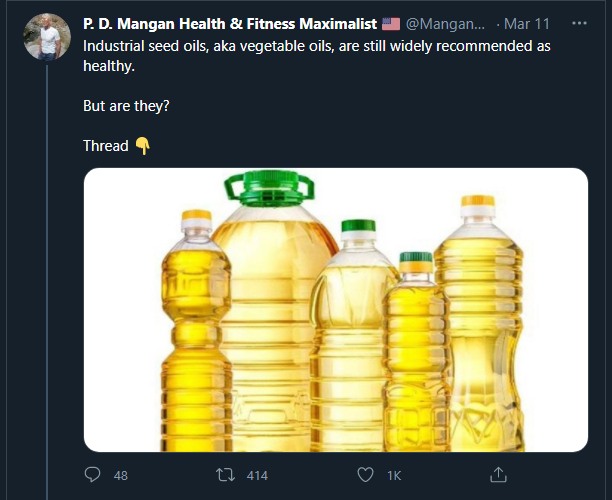Screen dimensions: 612x500
Task: Retweet this post using the retweet icon
Action: pos(226,474)
